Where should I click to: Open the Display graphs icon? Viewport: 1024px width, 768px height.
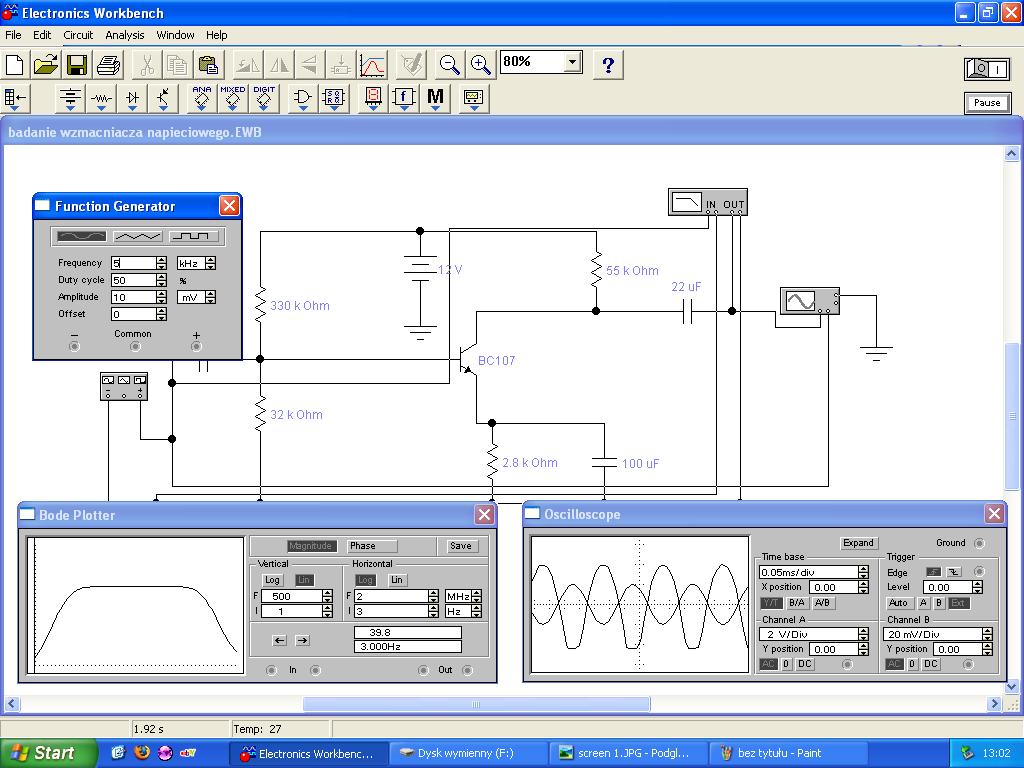pyautogui.click(x=373, y=65)
